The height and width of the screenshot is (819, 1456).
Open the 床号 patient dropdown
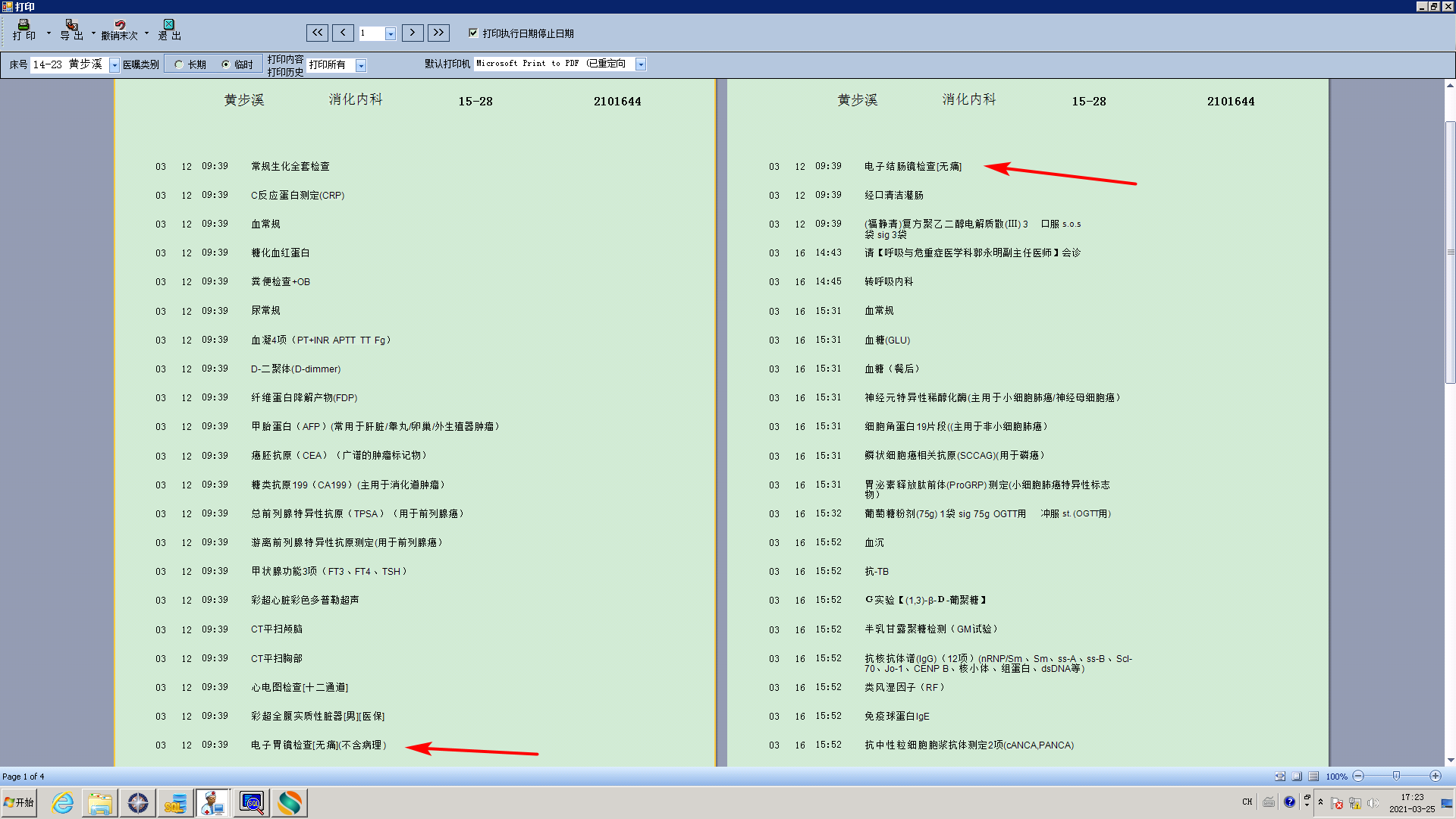(x=115, y=65)
